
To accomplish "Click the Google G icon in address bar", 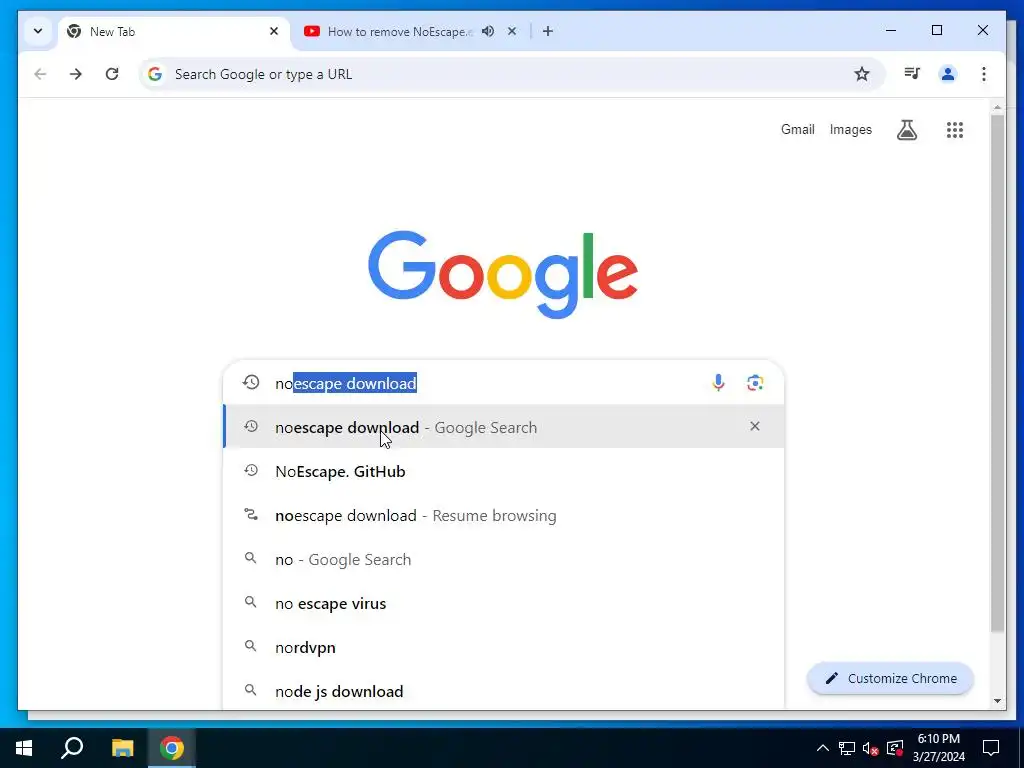I will pyautogui.click(x=155, y=74).
